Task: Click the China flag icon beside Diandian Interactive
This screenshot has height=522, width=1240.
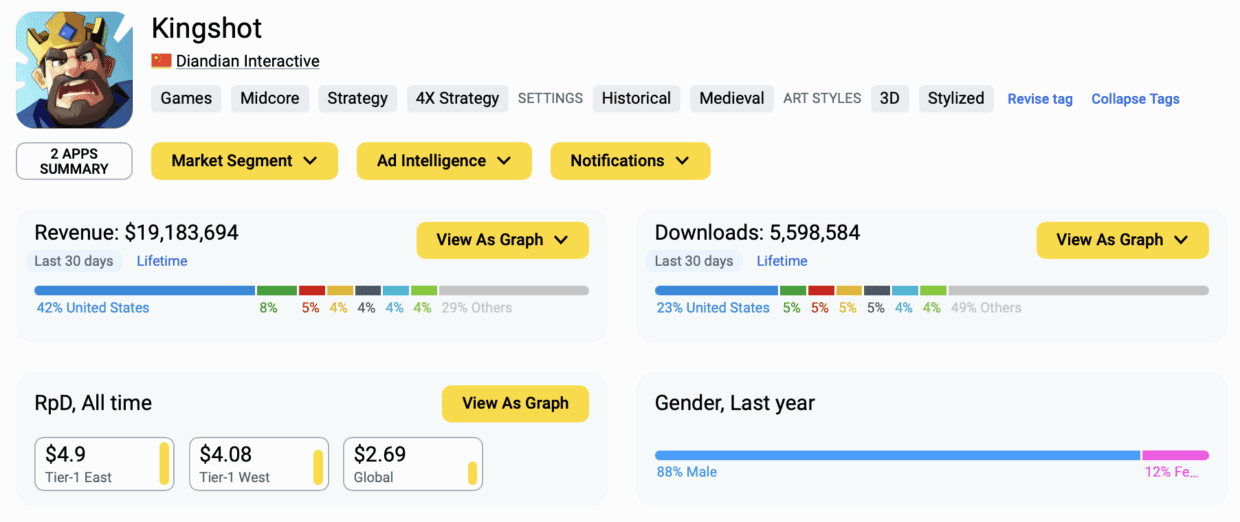Action: (x=161, y=61)
